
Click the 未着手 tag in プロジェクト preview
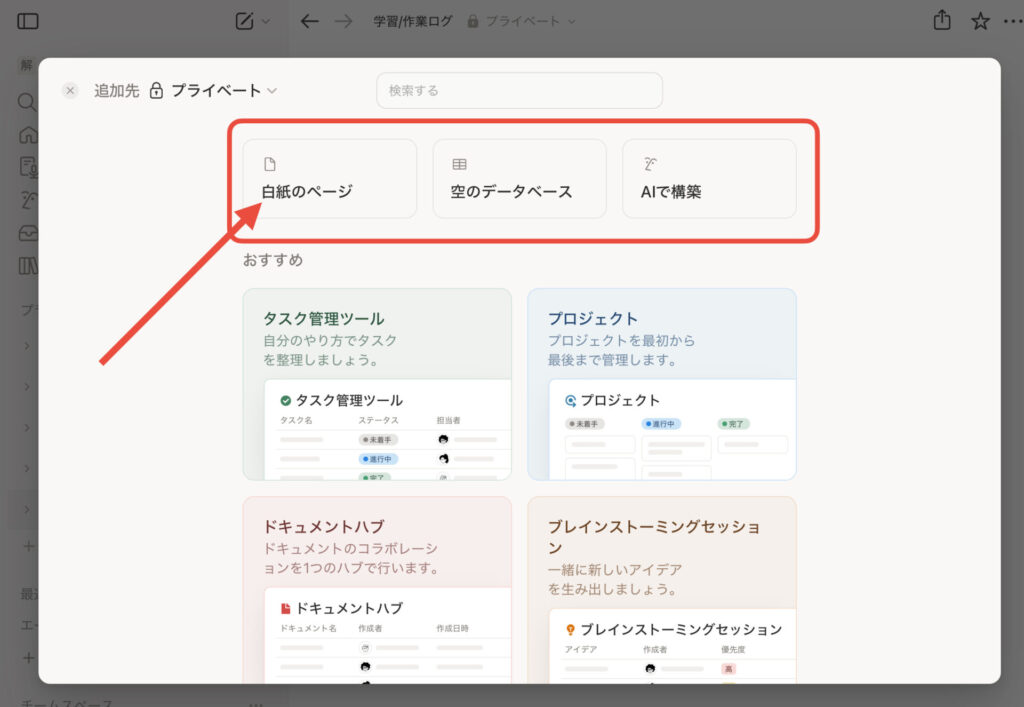(x=585, y=424)
